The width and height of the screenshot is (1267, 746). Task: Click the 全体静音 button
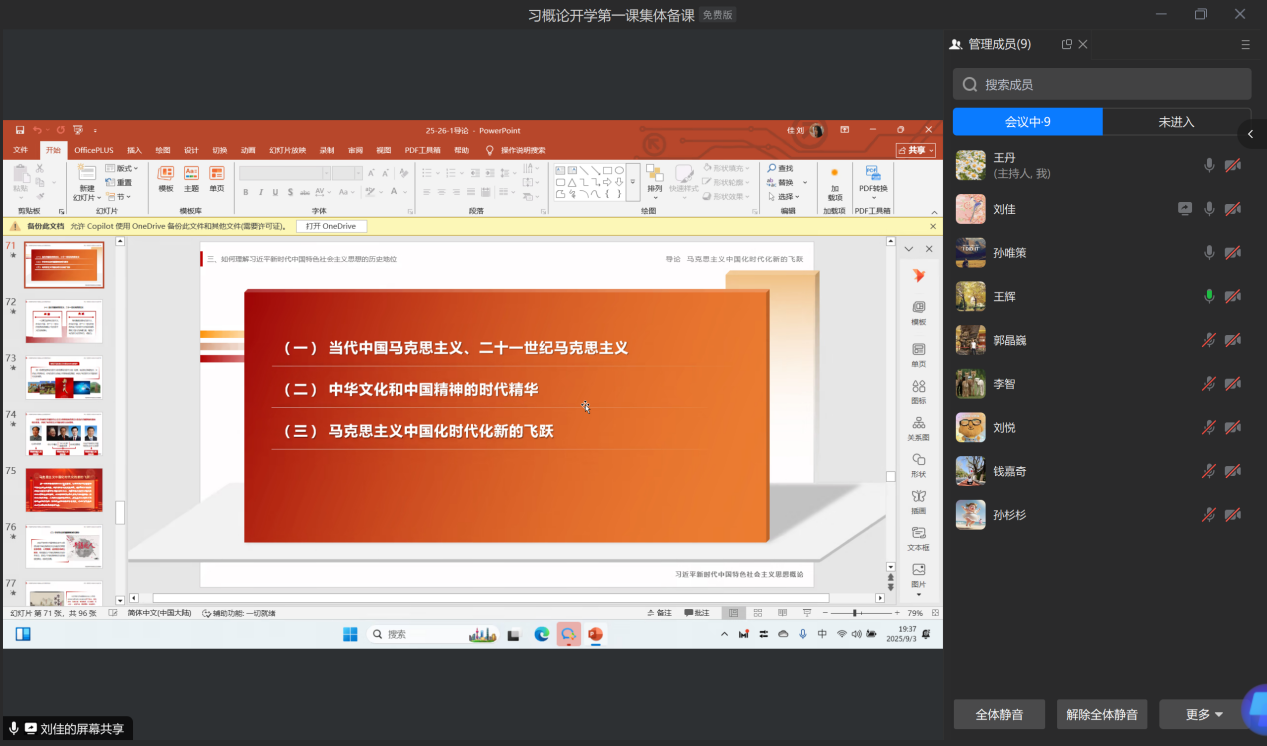coord(999,714)
